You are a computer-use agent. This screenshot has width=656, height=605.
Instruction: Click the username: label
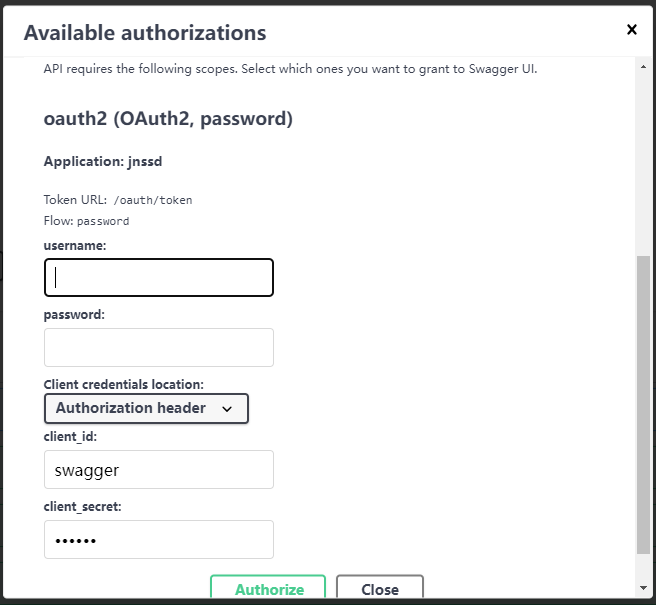[x=75, y=245]
